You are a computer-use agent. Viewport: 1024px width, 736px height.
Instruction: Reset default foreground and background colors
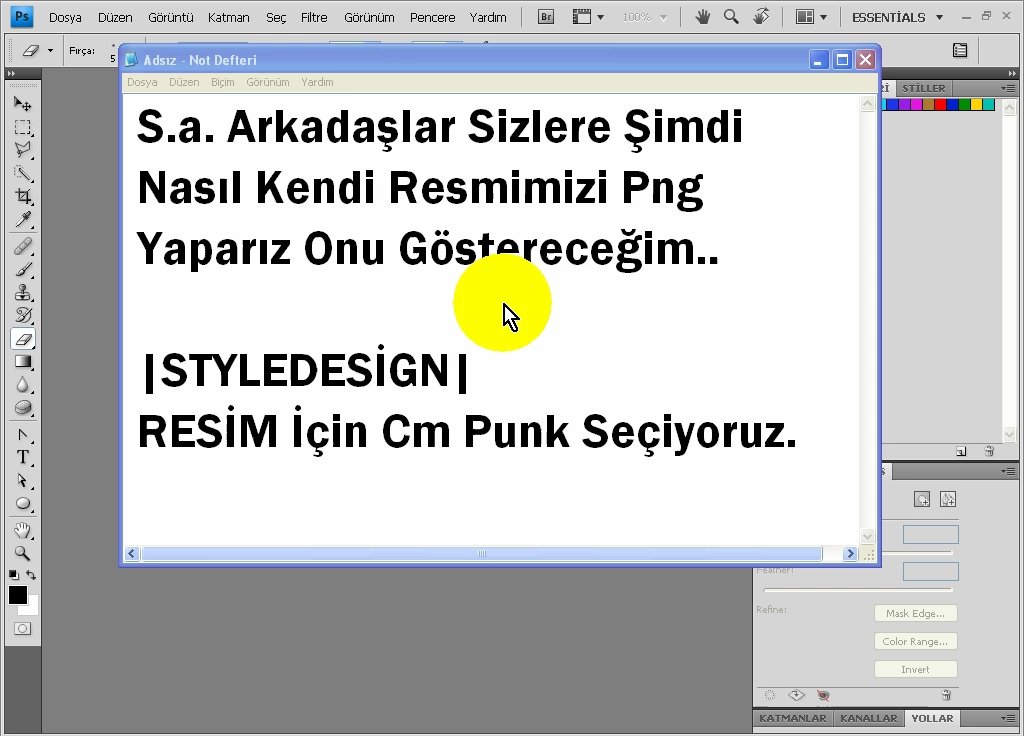coord(14,575)
